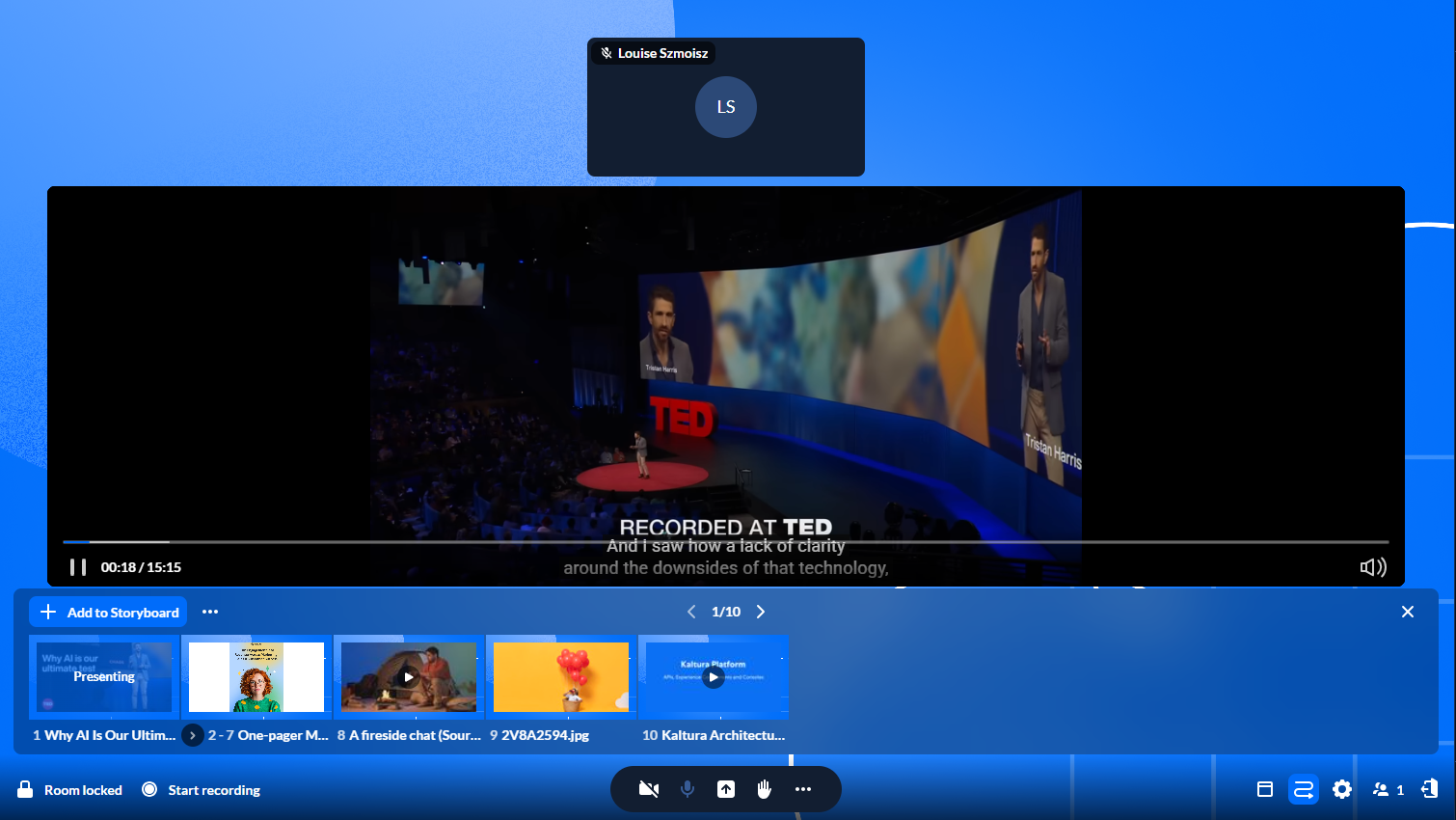Toggle the microphone in bottom toolbar
This screenshot has height=820, width=1456.
(x=688, y=789)
